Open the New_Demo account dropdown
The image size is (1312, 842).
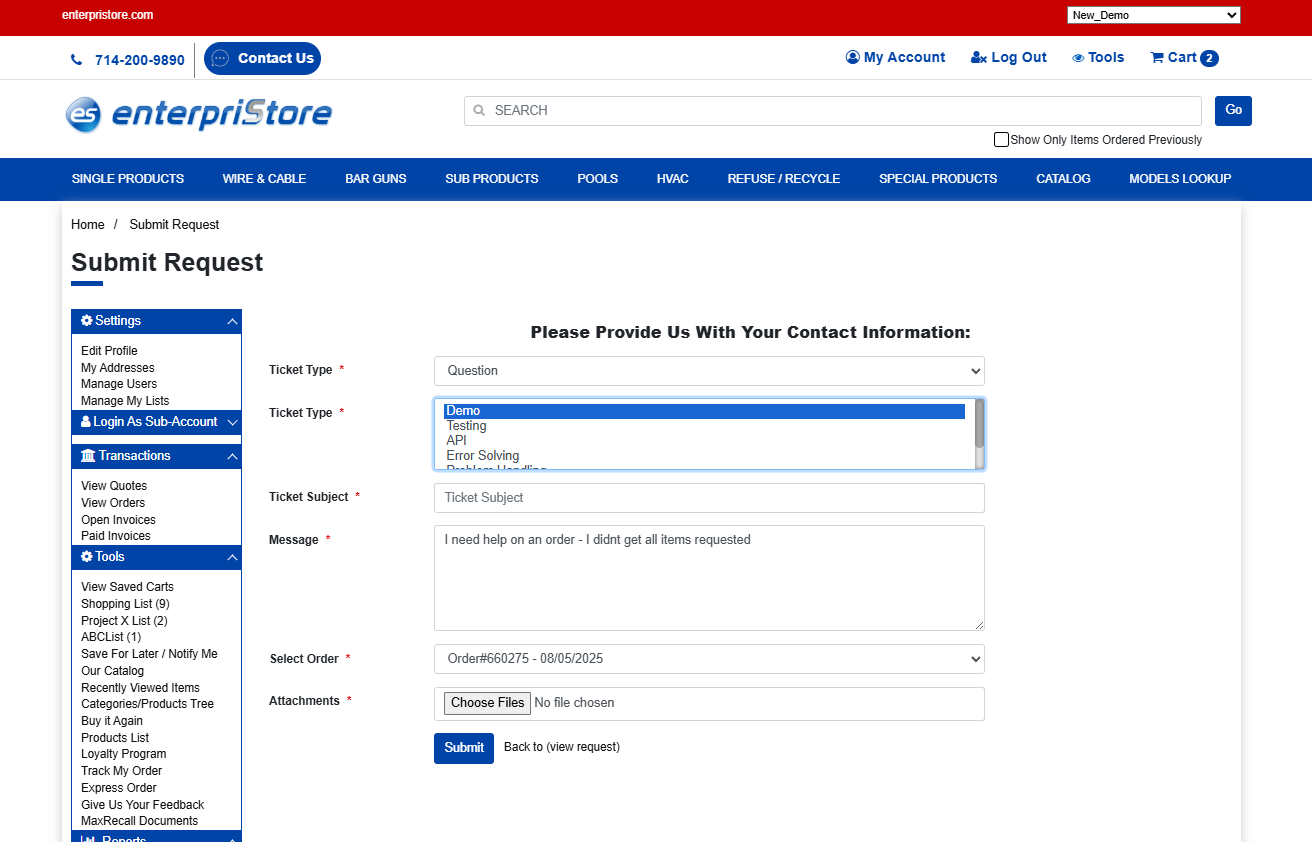click(x=1154, y=15)
